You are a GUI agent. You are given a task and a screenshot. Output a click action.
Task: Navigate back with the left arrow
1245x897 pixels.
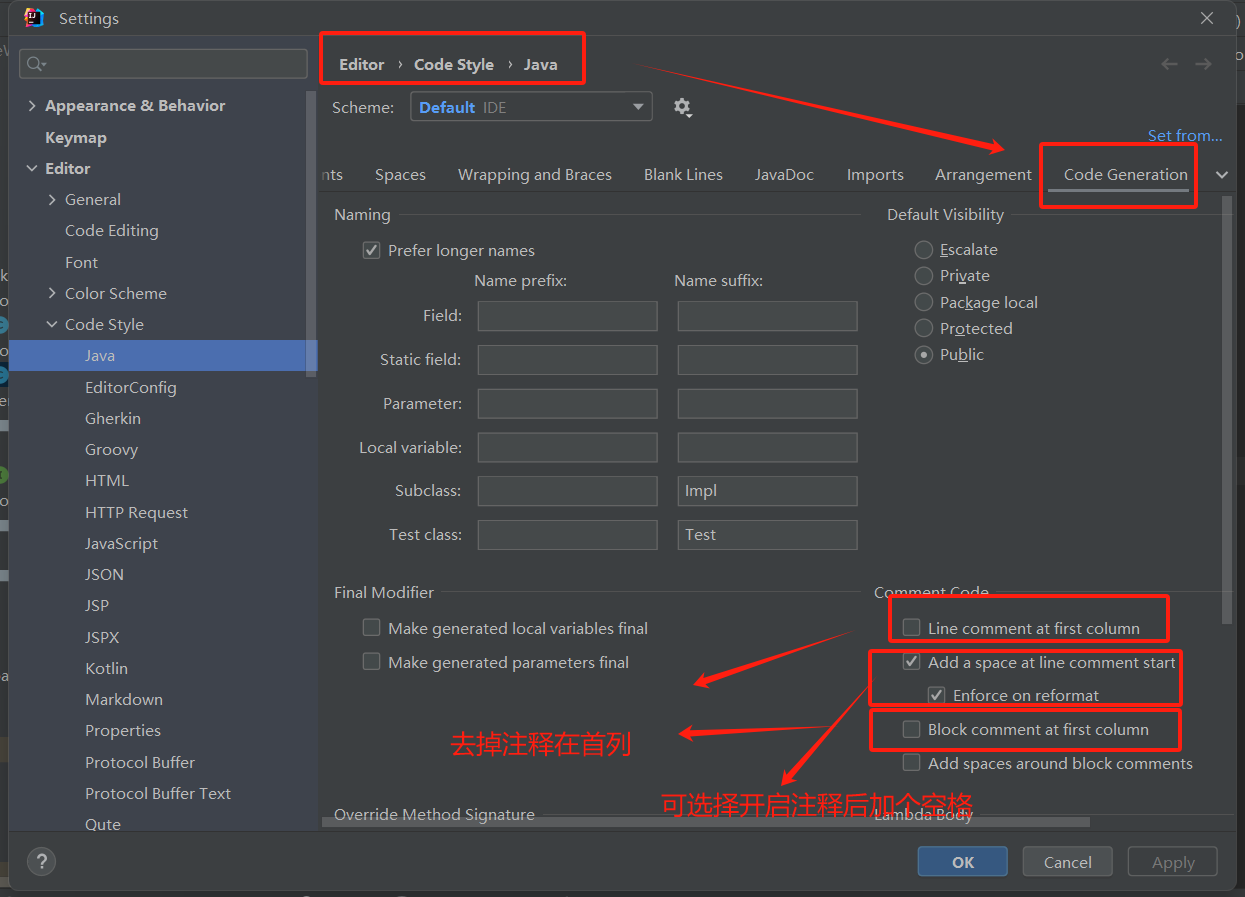click(x=1169, y=64)
